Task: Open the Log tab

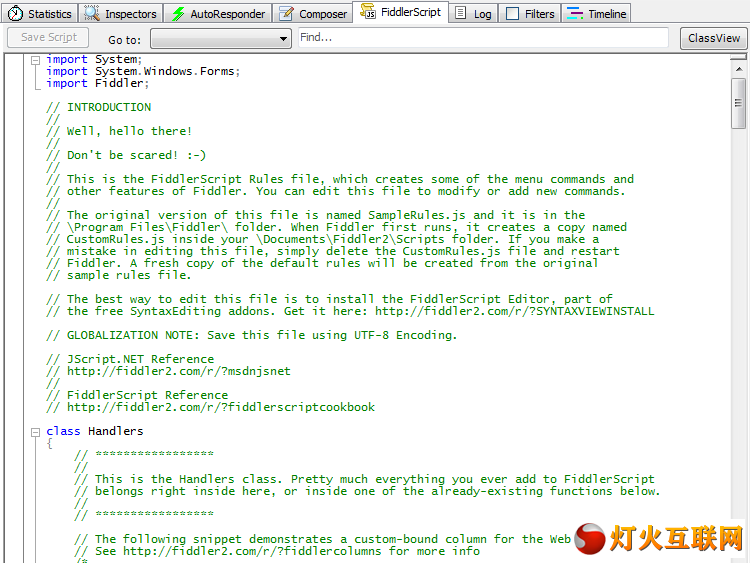Action: point(474,13)
